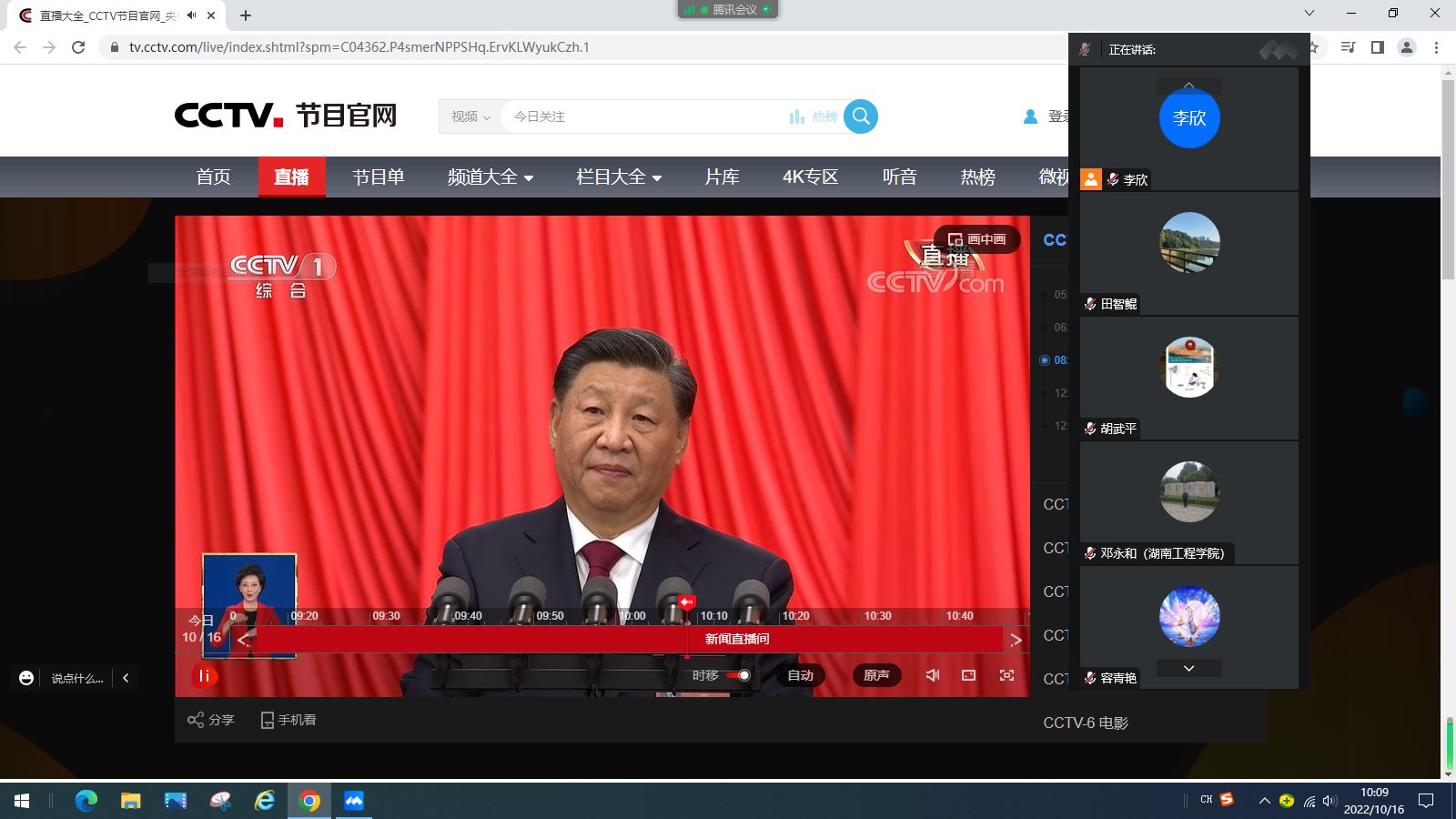1456x819 pixels.
Task: Toggle muted microphone in meeting panel header
Action: [x=1085, y=49]
